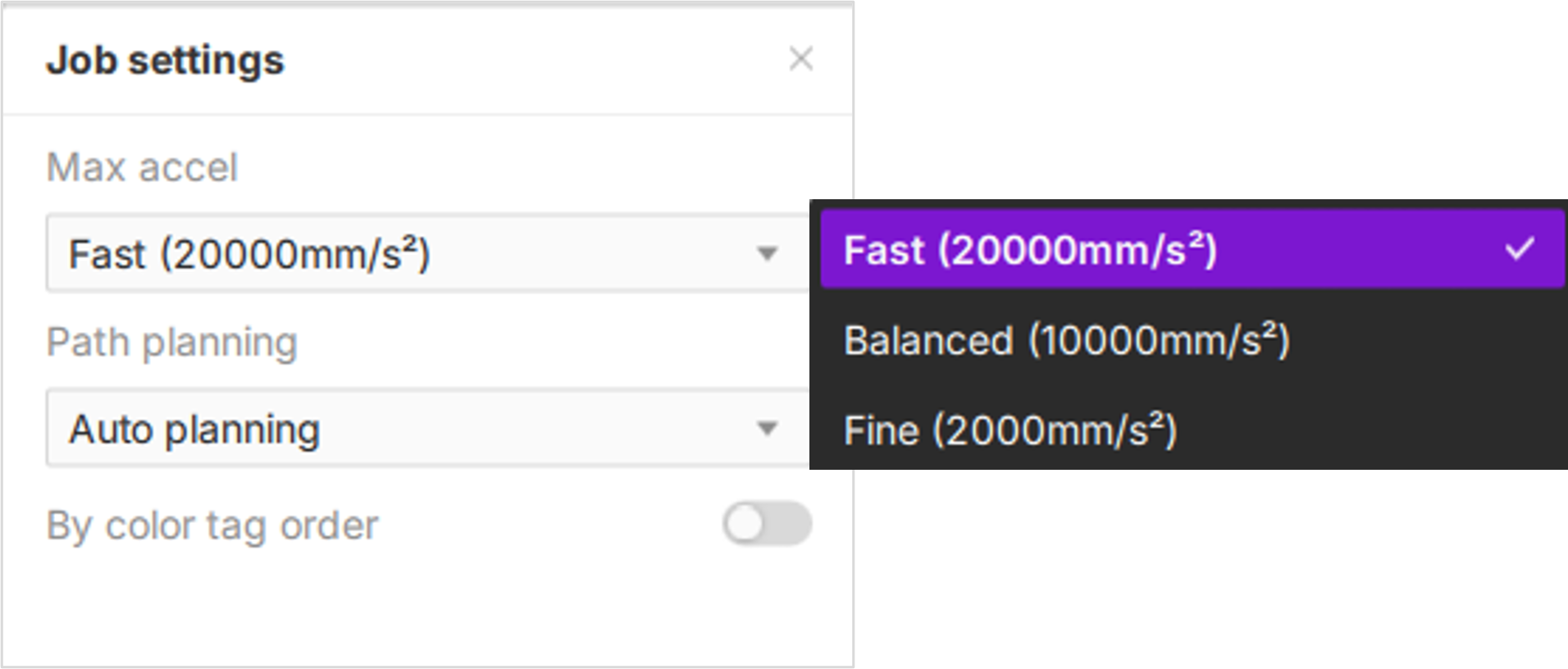Click the checkmark beside the Fast option

(x=1519, y=248)
